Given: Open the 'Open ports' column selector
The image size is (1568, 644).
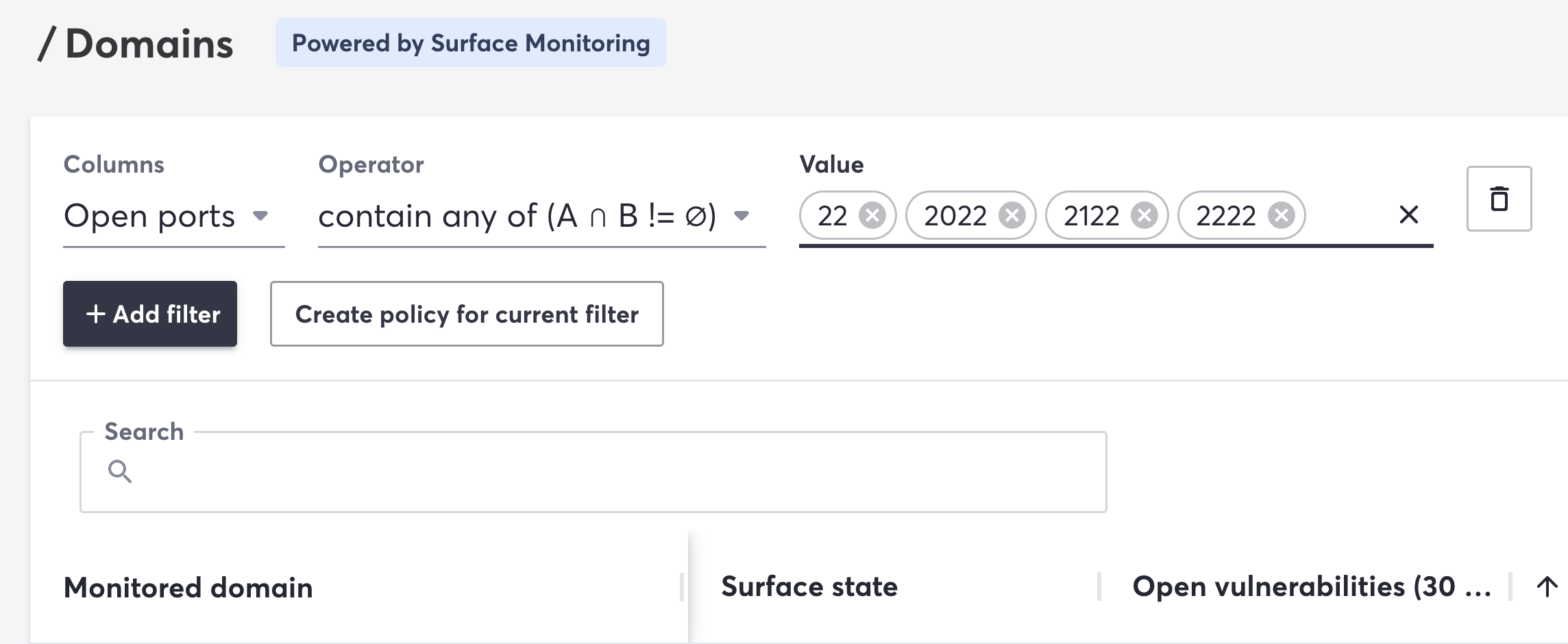Looking at the screenshot, I should 149,216.
